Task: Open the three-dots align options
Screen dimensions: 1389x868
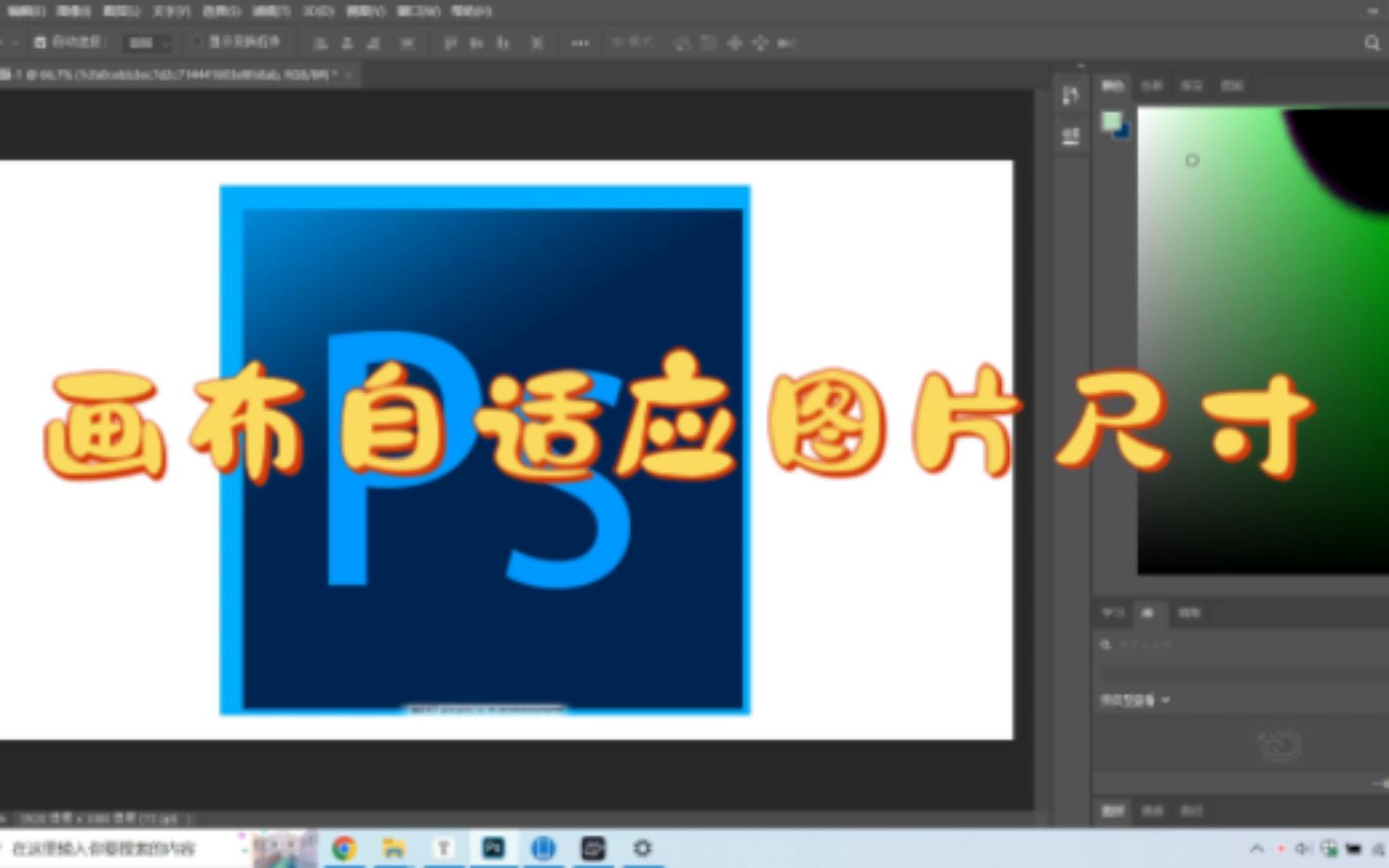Action: pos(580,43)
